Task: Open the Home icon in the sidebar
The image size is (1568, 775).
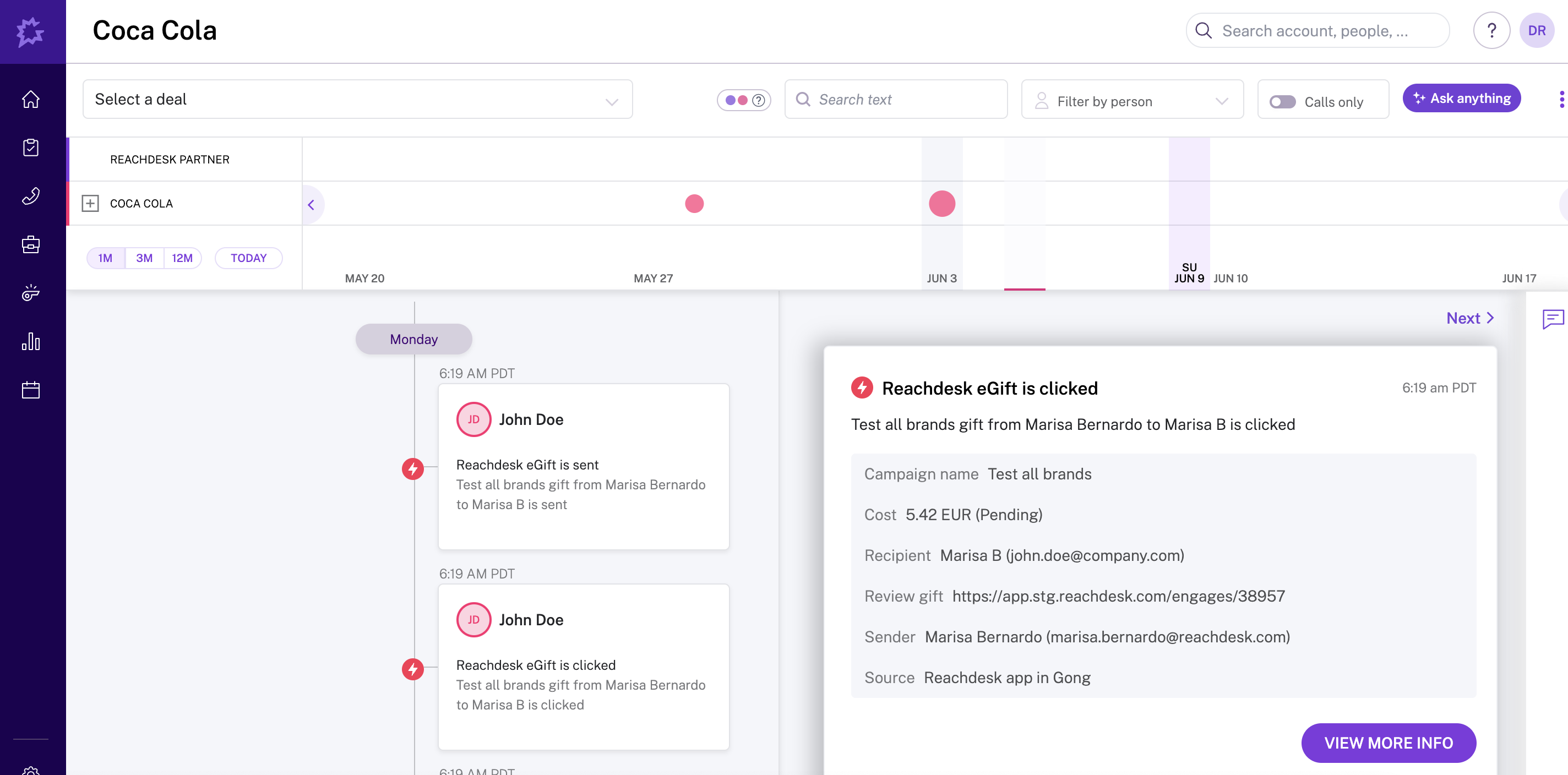Action: pyautogui.click(x=30, y=99)
